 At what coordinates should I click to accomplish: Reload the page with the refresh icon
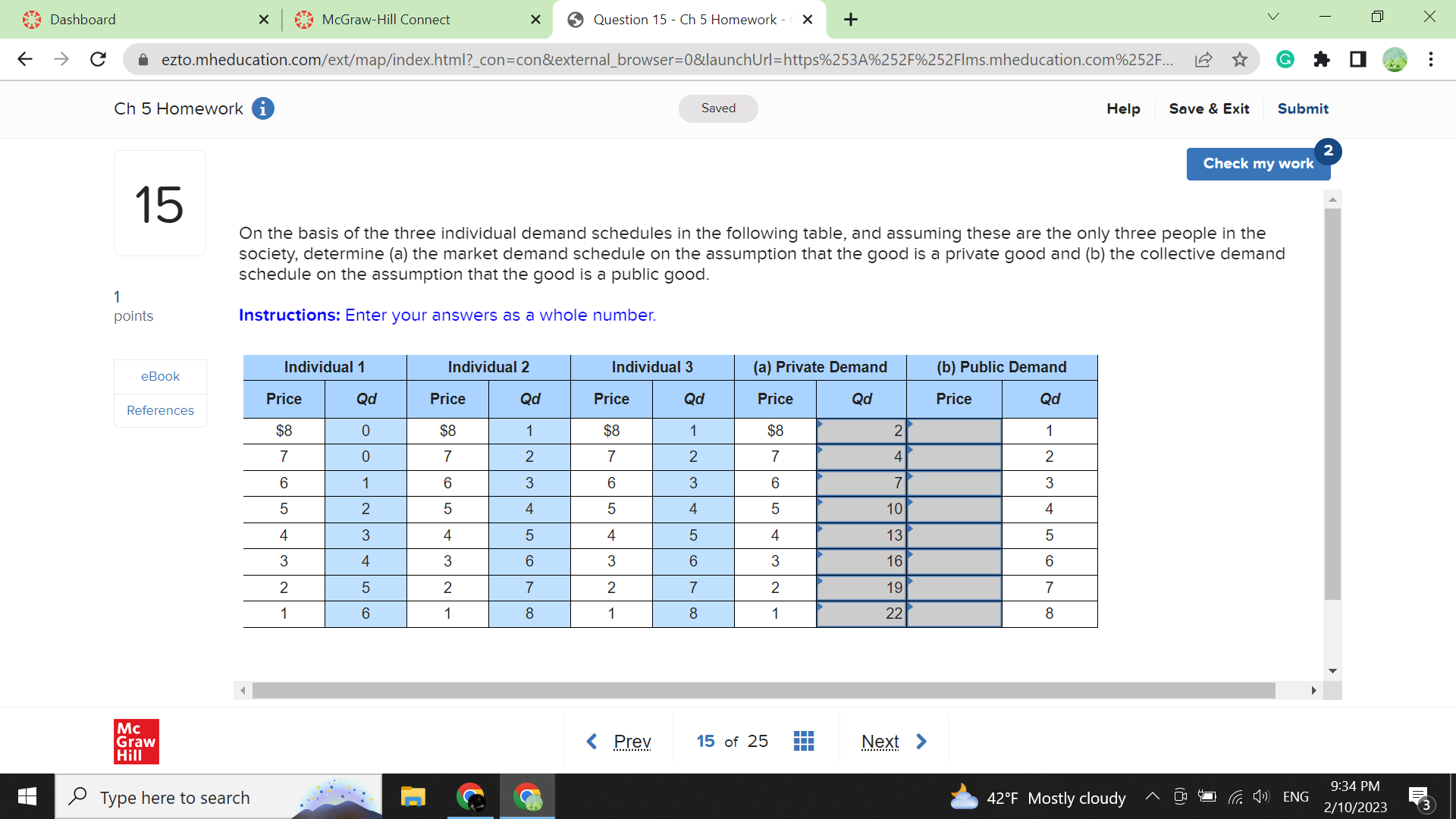click(x=97, y=59)
